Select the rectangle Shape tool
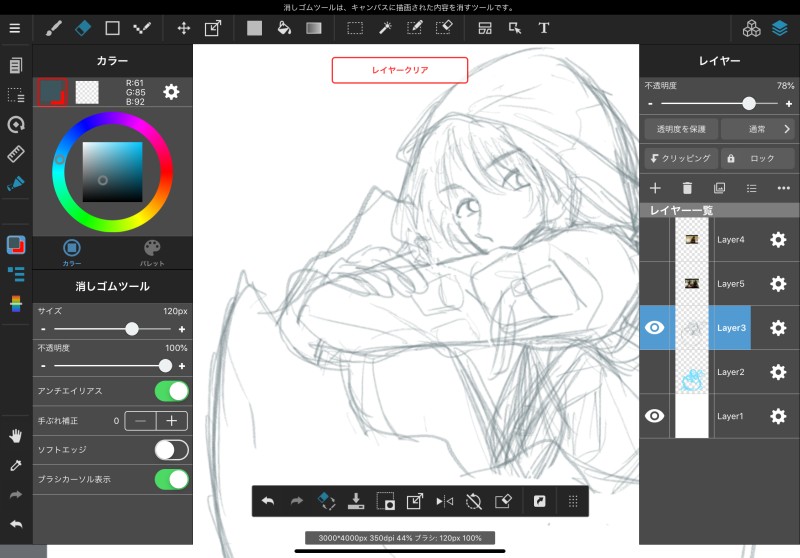Viewport: 800px width, 558px height. coord(112,28)
